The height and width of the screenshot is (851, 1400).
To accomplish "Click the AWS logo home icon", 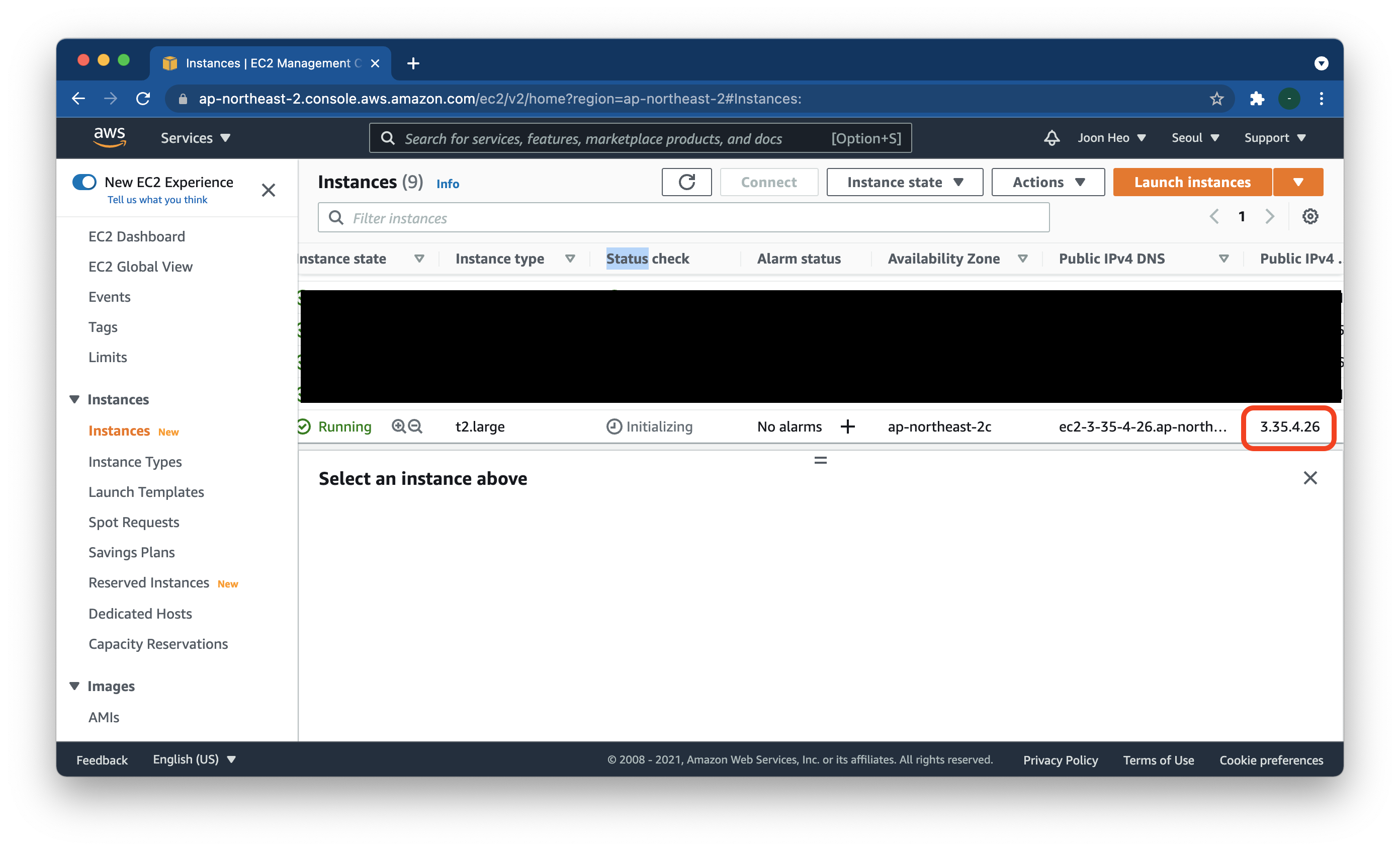I will [x=110, y=137].
